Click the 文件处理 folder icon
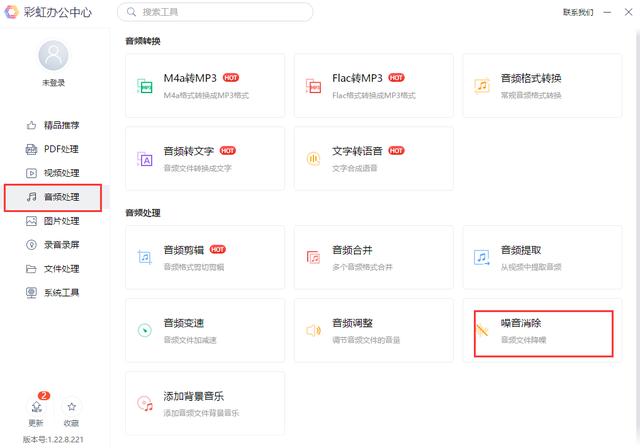Viewport: 640px width, 448px height. pyautogui.click(x=31, y=269)
